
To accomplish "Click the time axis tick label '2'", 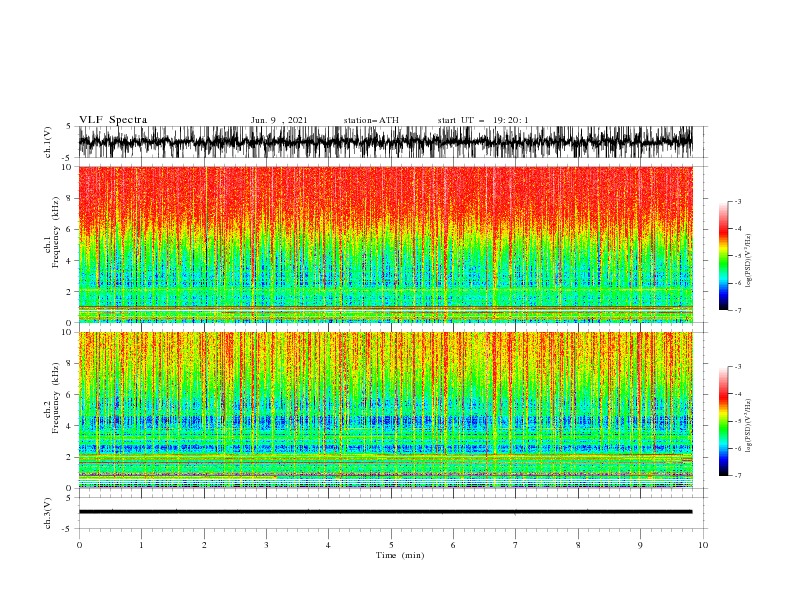I will coord(204,545).
